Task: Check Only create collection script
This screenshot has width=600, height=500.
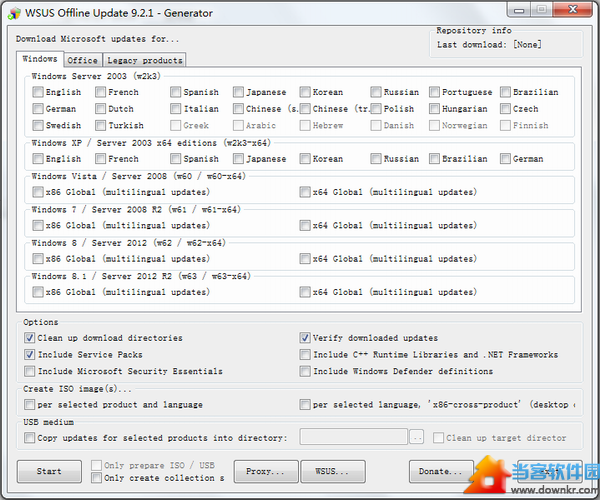Action: 96,477
